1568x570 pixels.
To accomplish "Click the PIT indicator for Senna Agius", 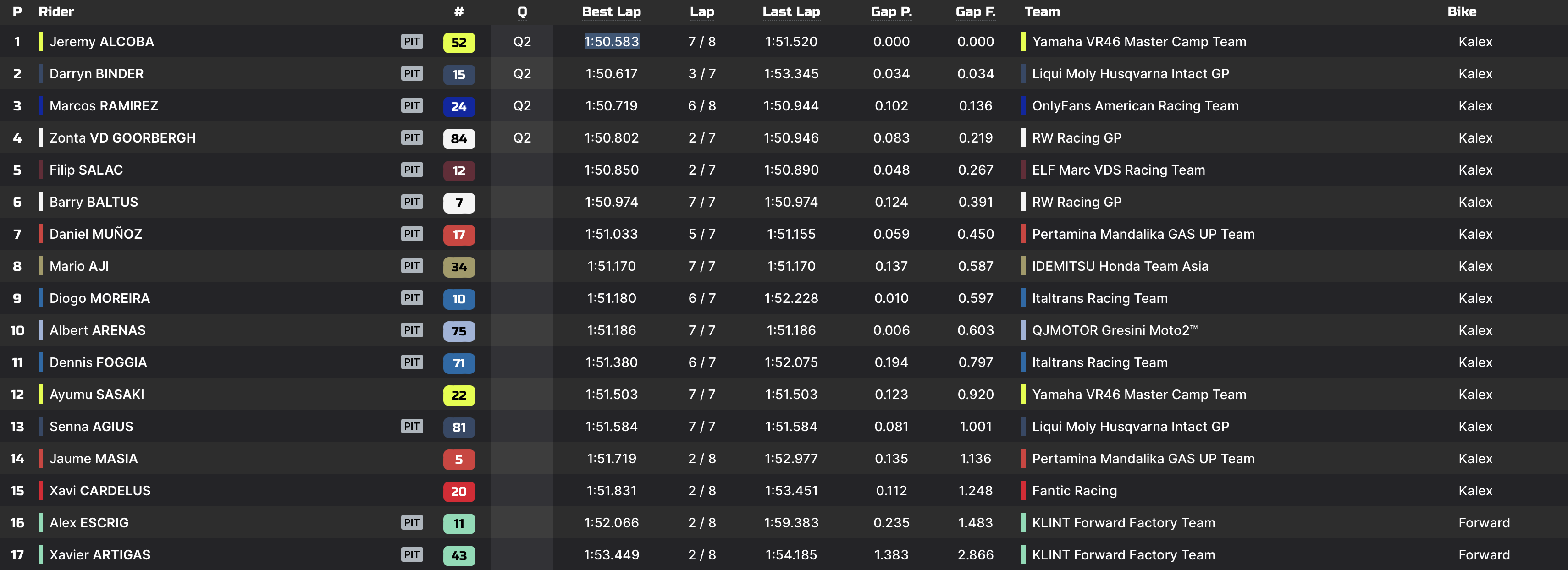I will (412, 427).
